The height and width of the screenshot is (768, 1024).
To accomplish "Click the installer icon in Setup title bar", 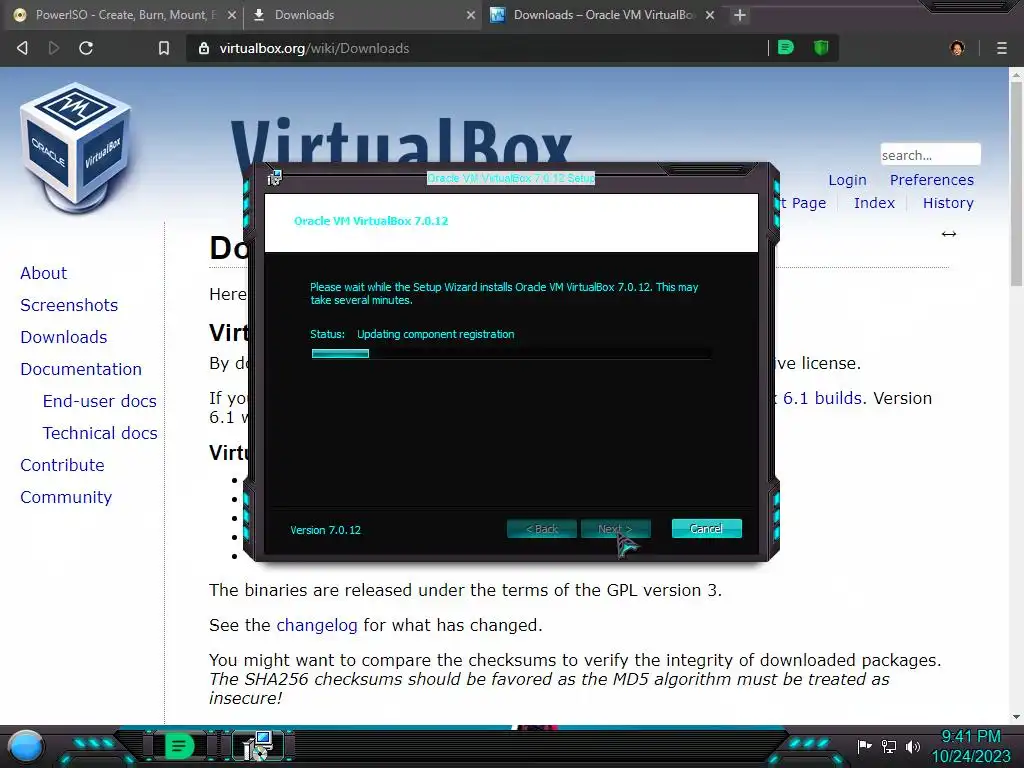I will tap(274, 177).
